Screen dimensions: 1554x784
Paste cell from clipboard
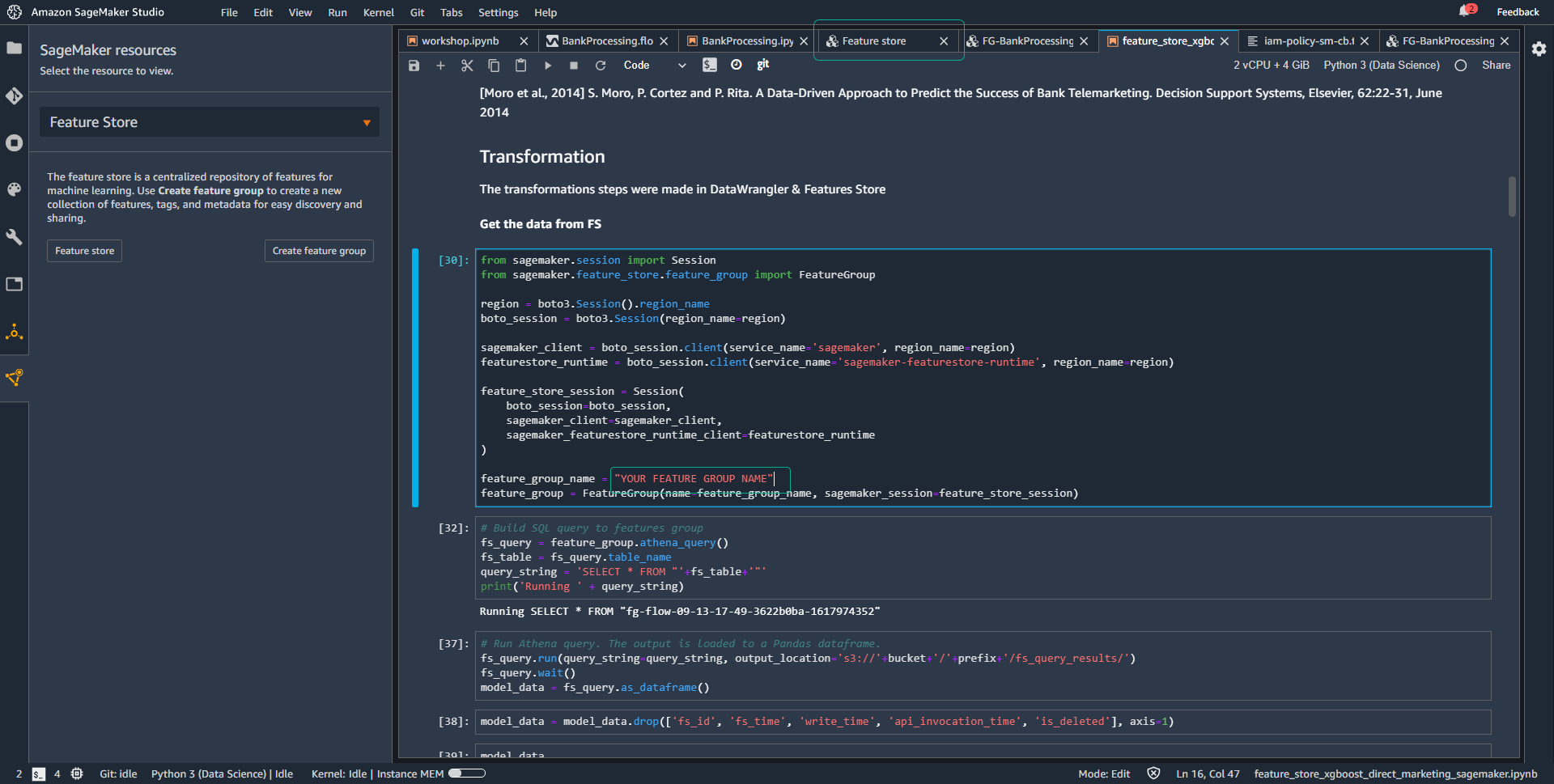coord(520,66)
